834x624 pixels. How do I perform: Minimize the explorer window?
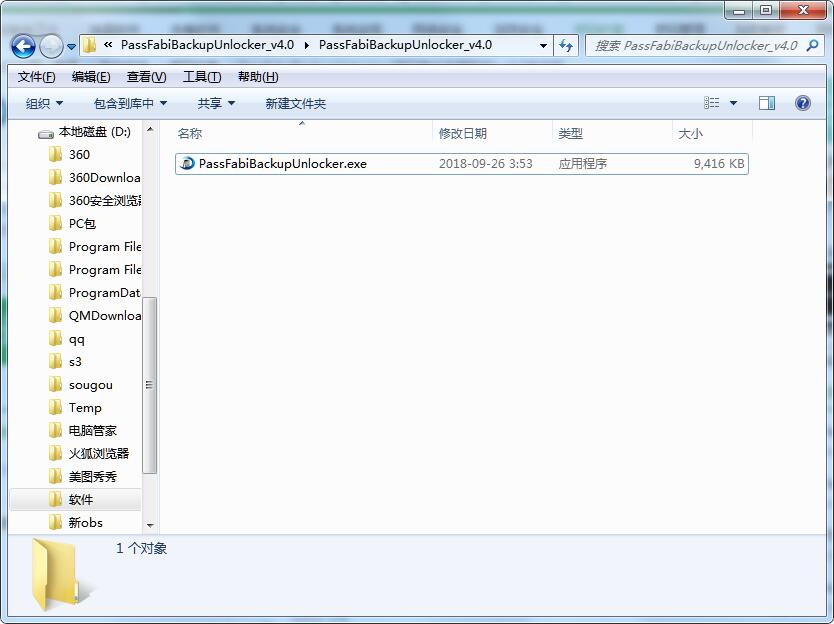tap(738, 10)
